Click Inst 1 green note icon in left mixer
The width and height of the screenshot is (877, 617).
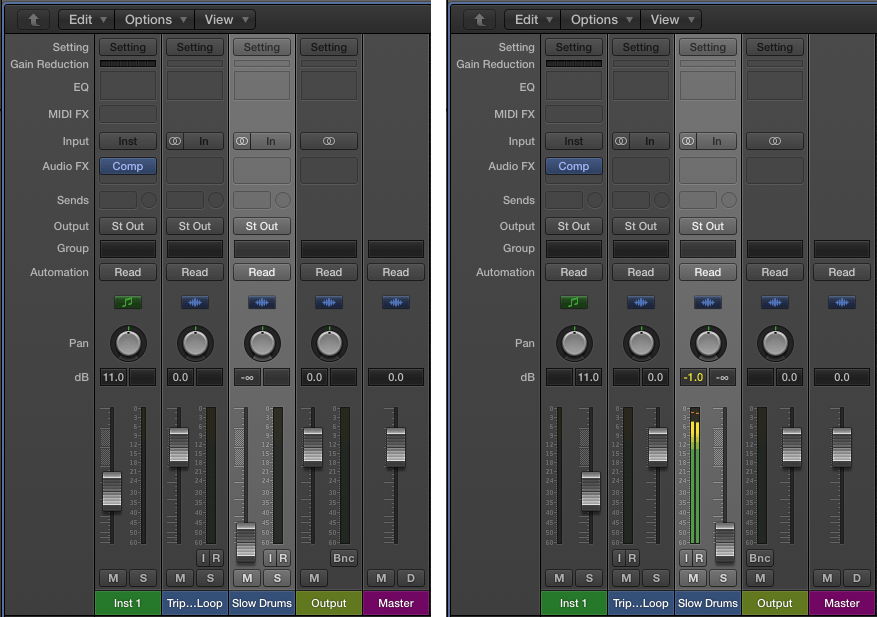(x=128, y=303)
